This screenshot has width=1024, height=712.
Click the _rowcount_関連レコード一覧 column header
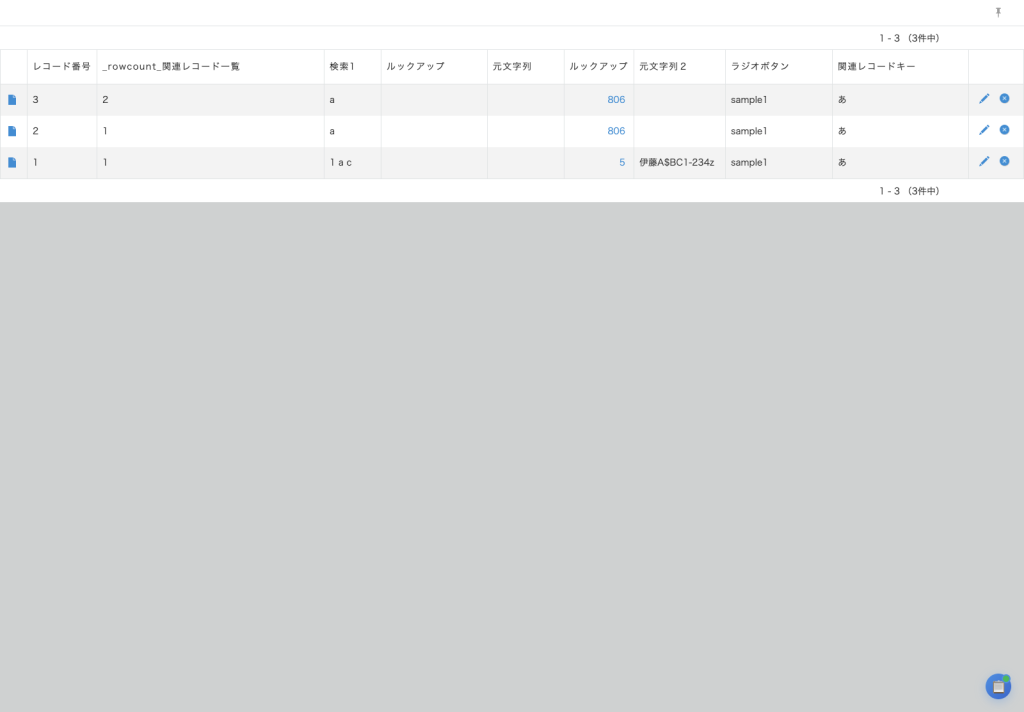tap(171, 67)
